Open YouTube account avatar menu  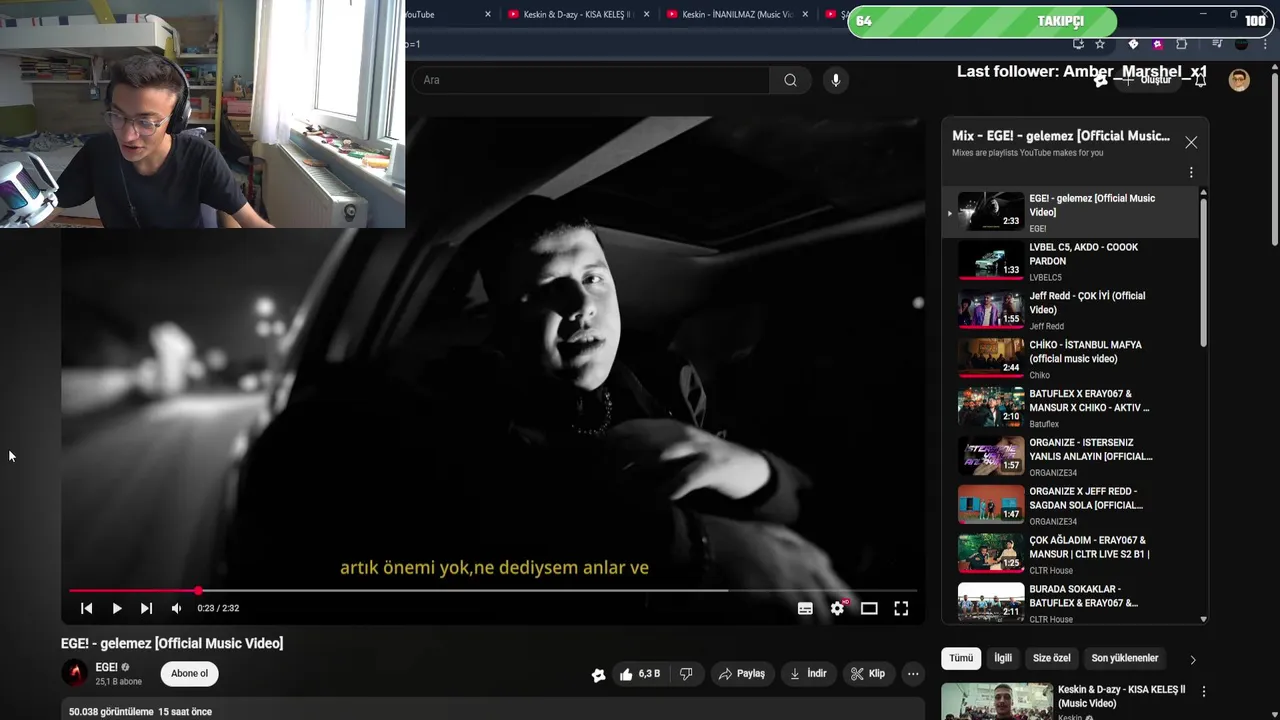pyautogui.click(x=1239, y=80)
